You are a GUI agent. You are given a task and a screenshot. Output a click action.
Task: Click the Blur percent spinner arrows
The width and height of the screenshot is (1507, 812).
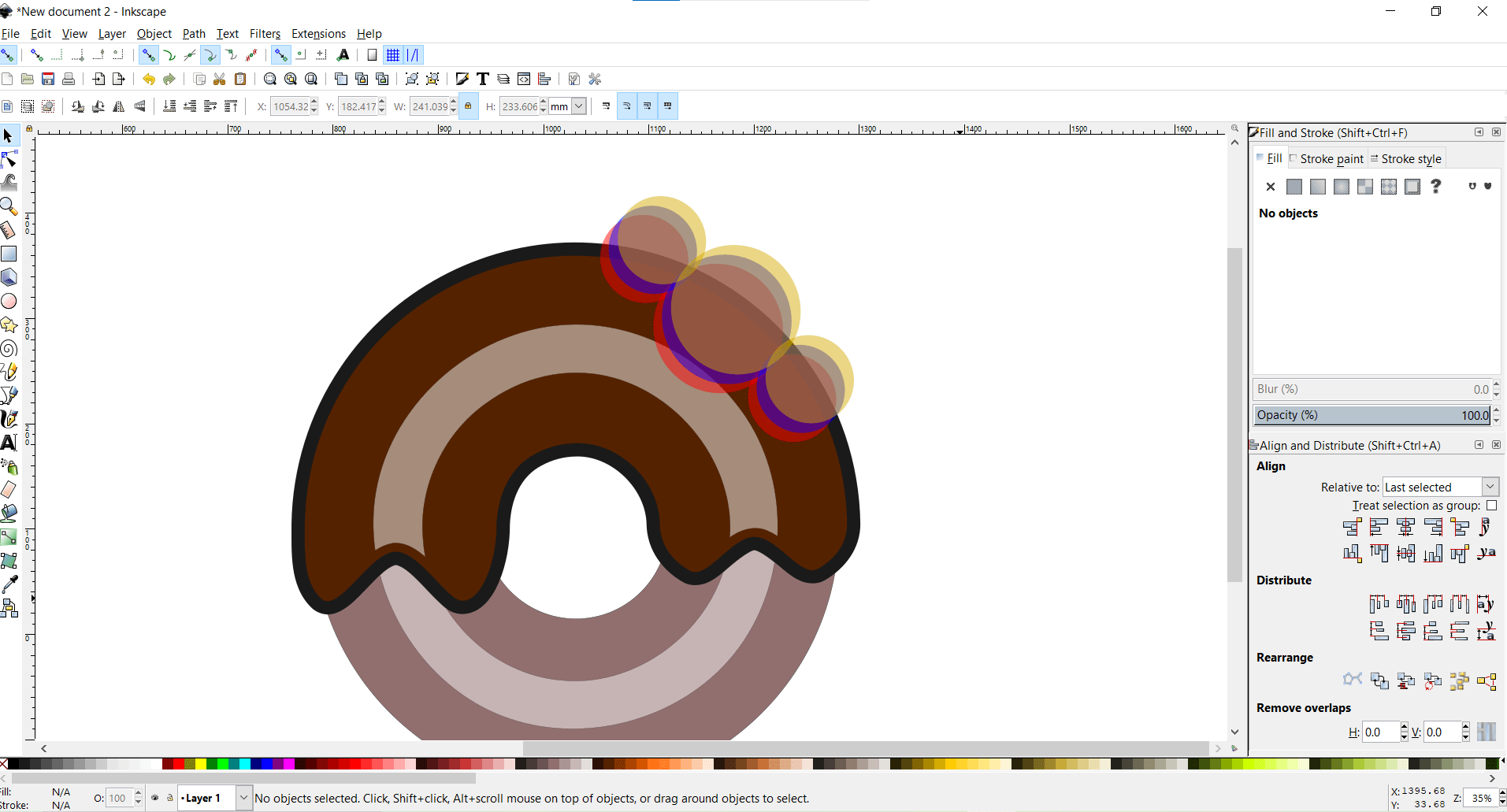(1496, 389)
